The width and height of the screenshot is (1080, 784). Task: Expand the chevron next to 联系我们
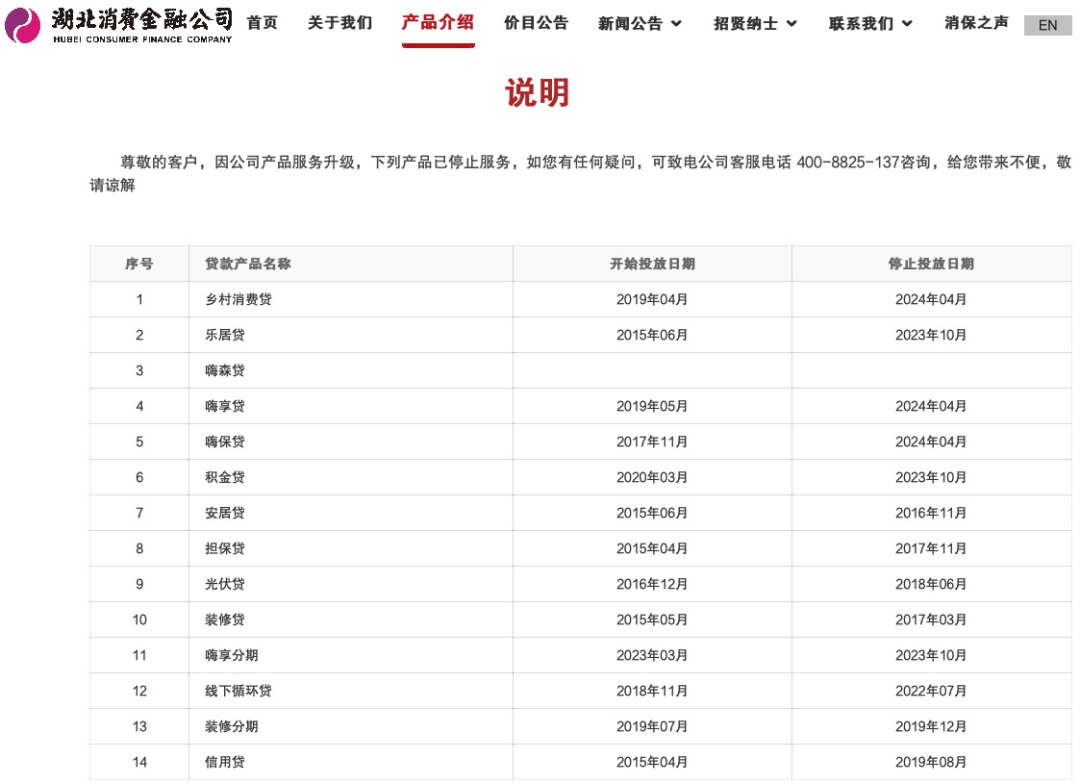pos(907,24)
